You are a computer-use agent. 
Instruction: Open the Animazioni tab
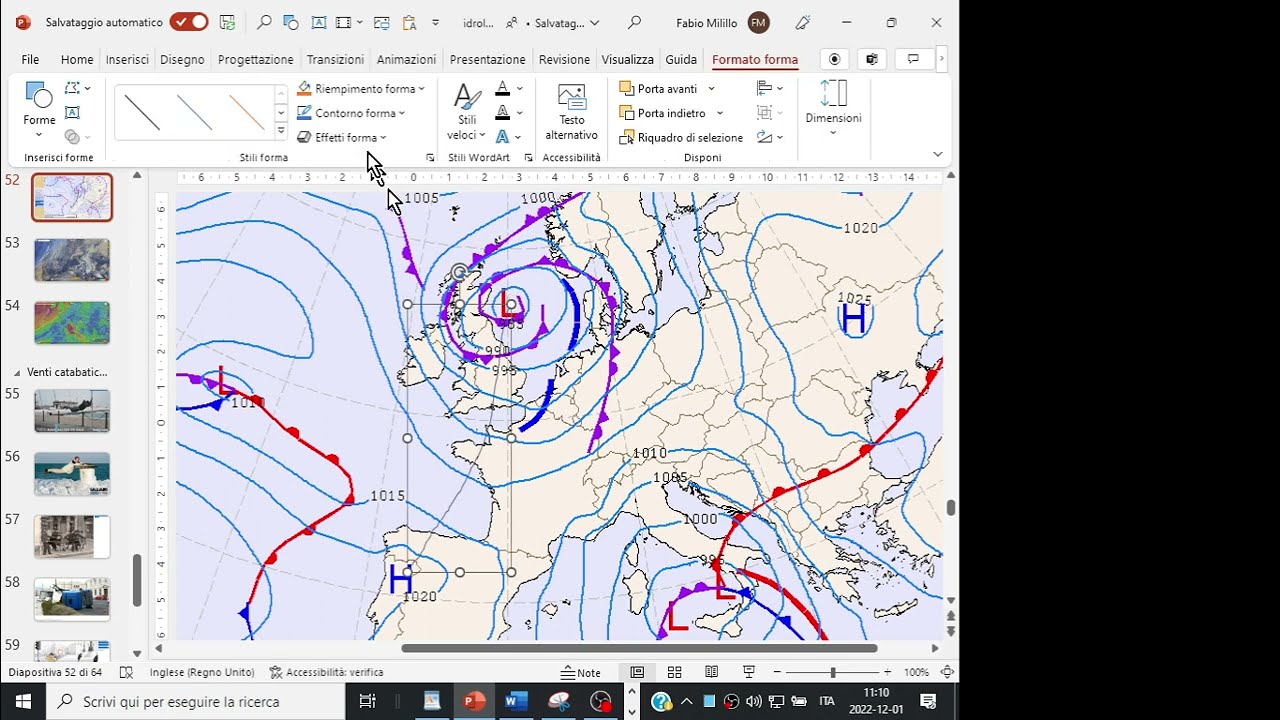tap(406, 59)
